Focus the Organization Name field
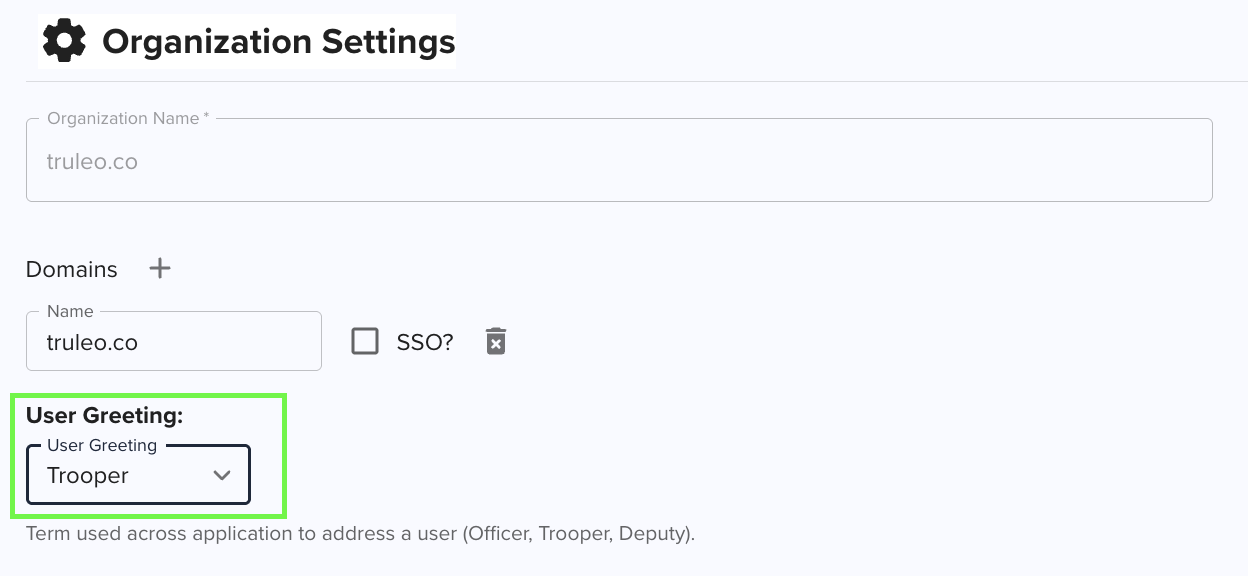 coord(619,160)
